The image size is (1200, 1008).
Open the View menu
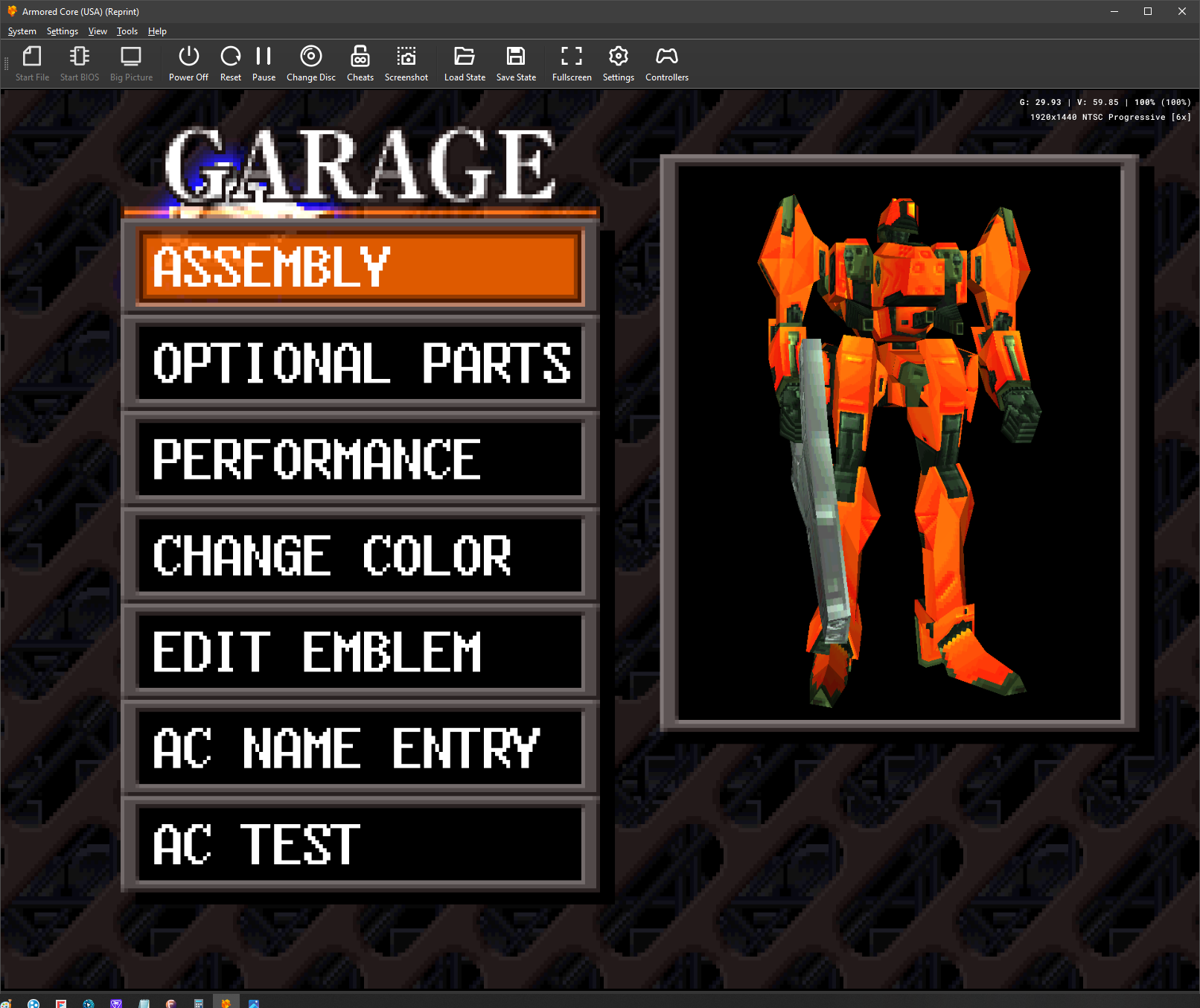[x=98, y=31]
